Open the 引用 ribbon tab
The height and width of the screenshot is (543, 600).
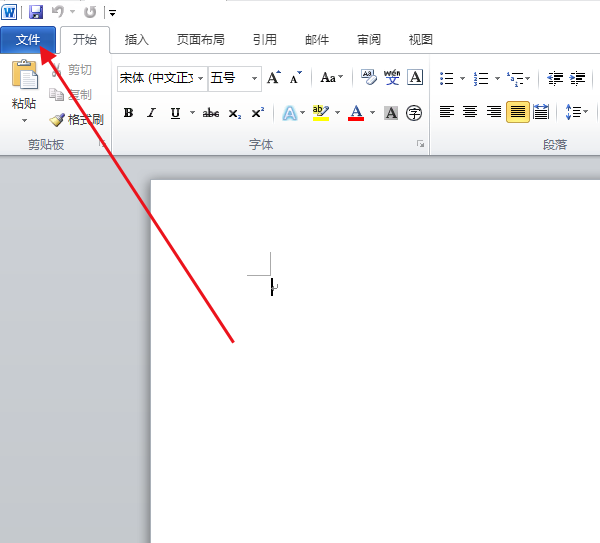click(265, 40)
